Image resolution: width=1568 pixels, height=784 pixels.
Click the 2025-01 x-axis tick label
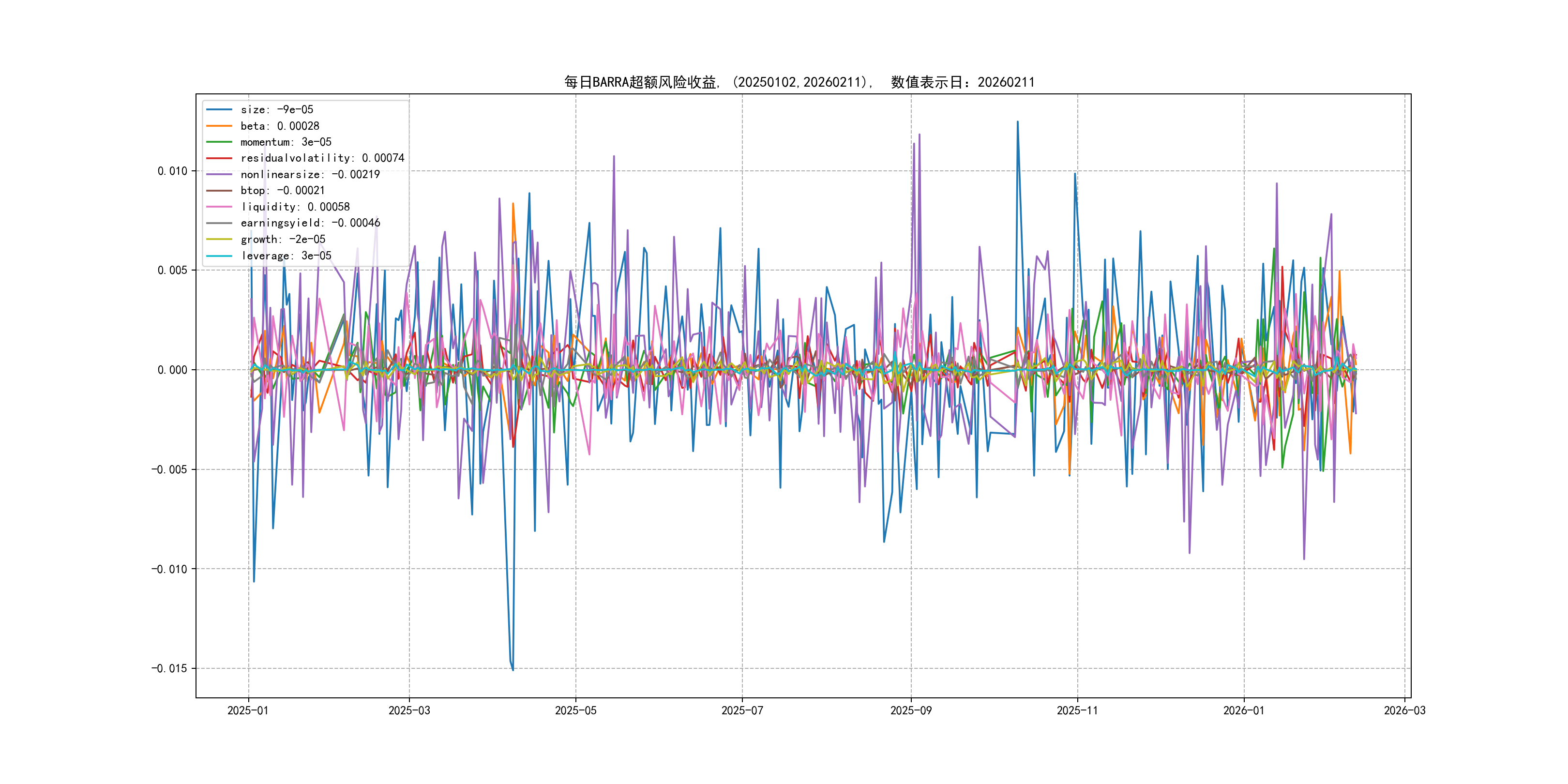pyautogui.click(x=248, y=710)
